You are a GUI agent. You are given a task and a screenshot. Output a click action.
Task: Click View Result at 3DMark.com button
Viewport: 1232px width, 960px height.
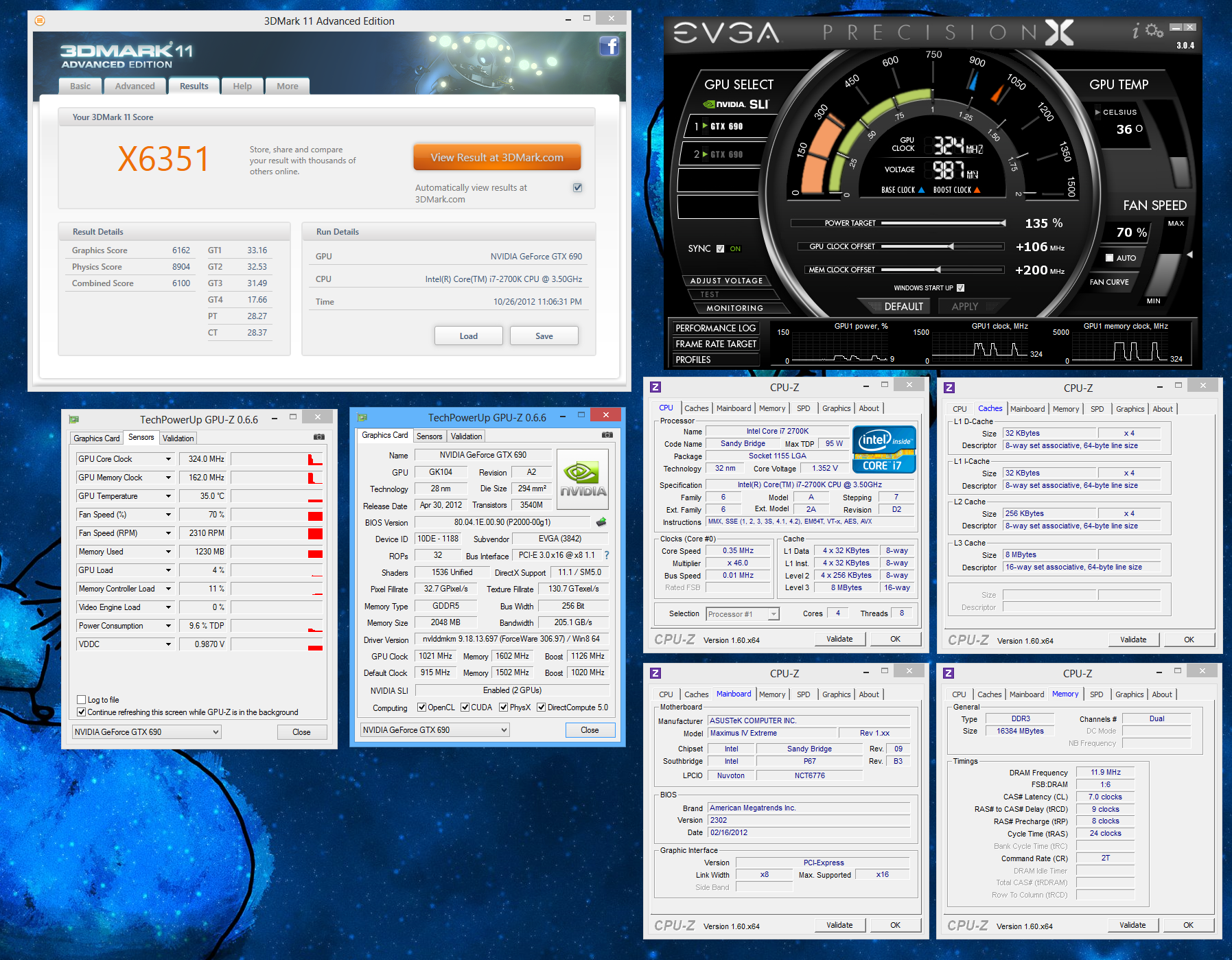497,157
